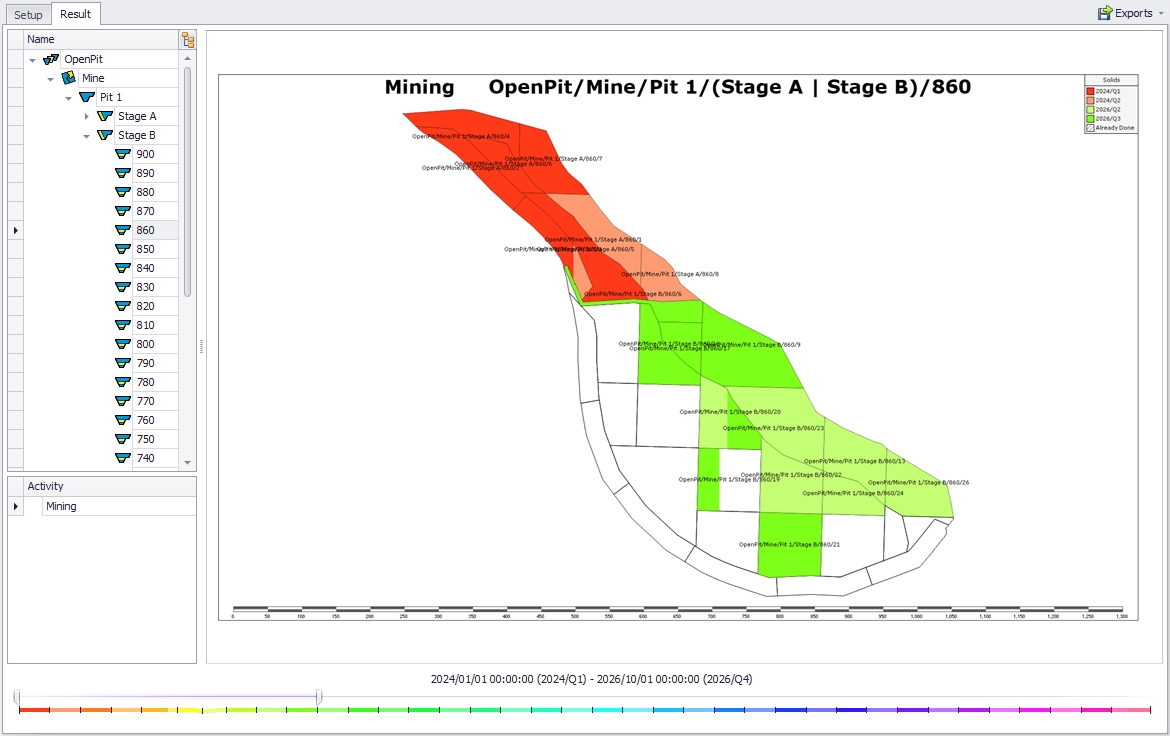Click tree scrollbar up arrow
This screenshot has width=1170, height=736.
(187, 58)
